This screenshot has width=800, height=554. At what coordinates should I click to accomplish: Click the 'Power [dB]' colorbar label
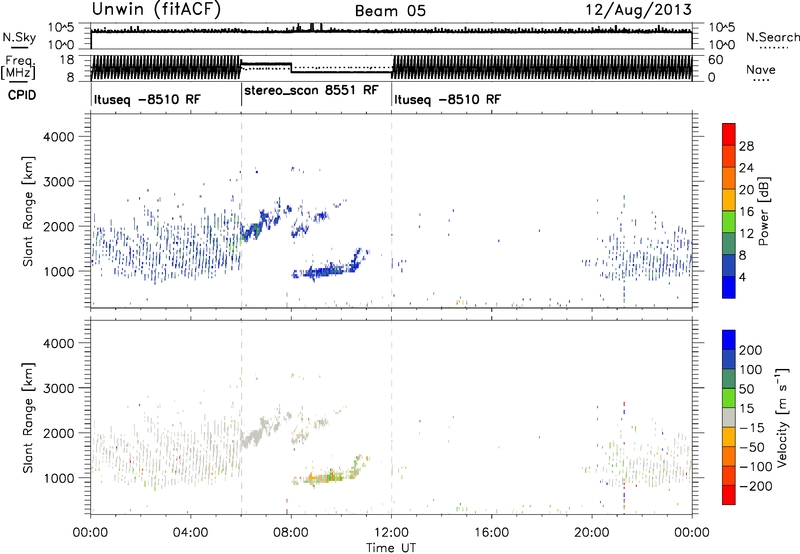coord(764,211)
